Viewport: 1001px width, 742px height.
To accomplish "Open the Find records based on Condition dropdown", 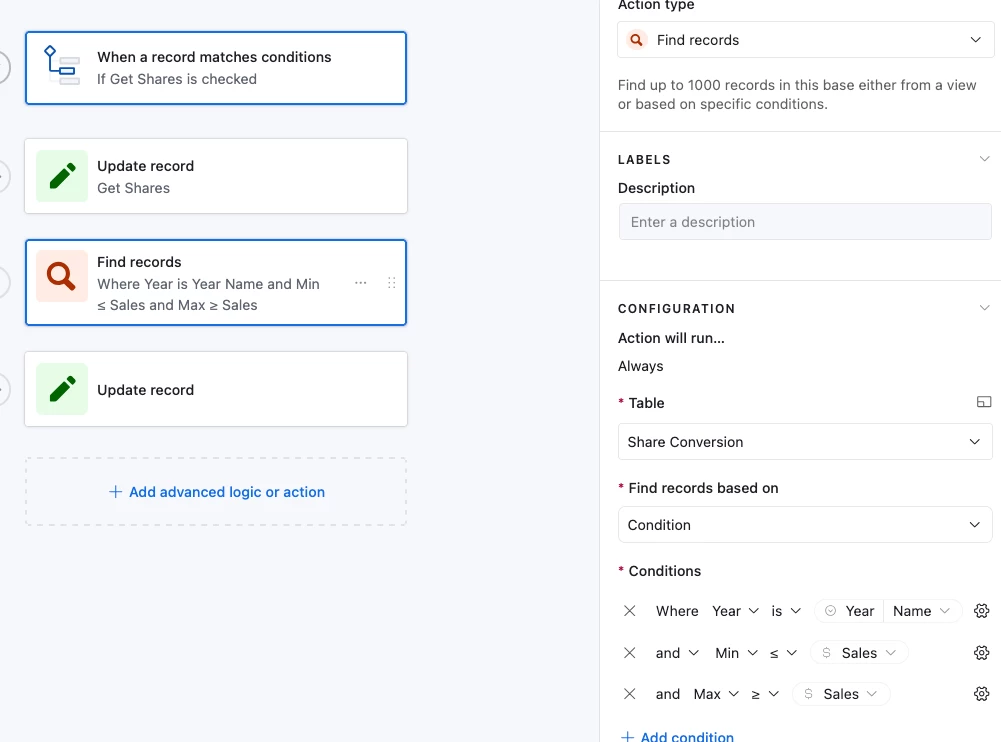I will click(805, 525).
